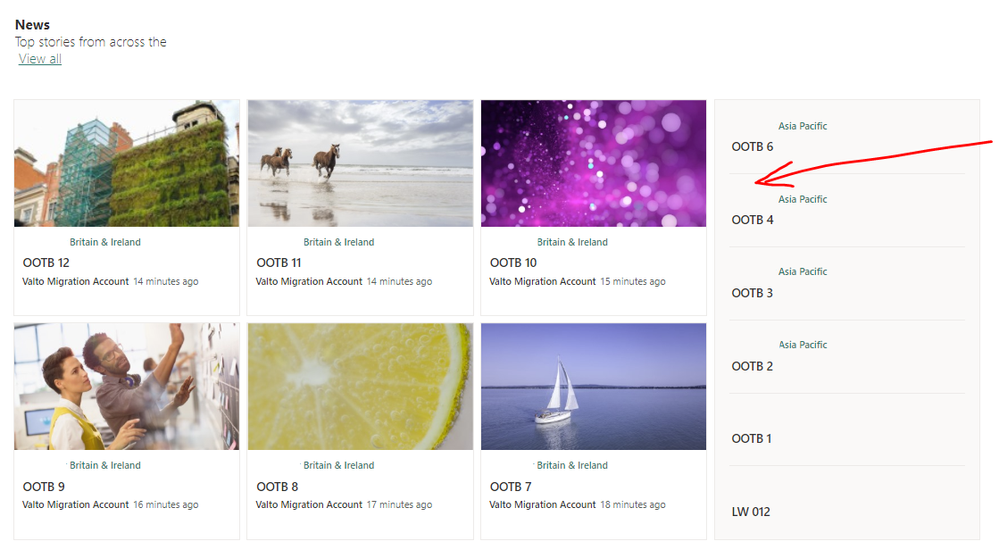The width and height of the screenshot is (999, 550).
Task: Open the OOTB 9 office thumbnail
Action: coord(127,386)
